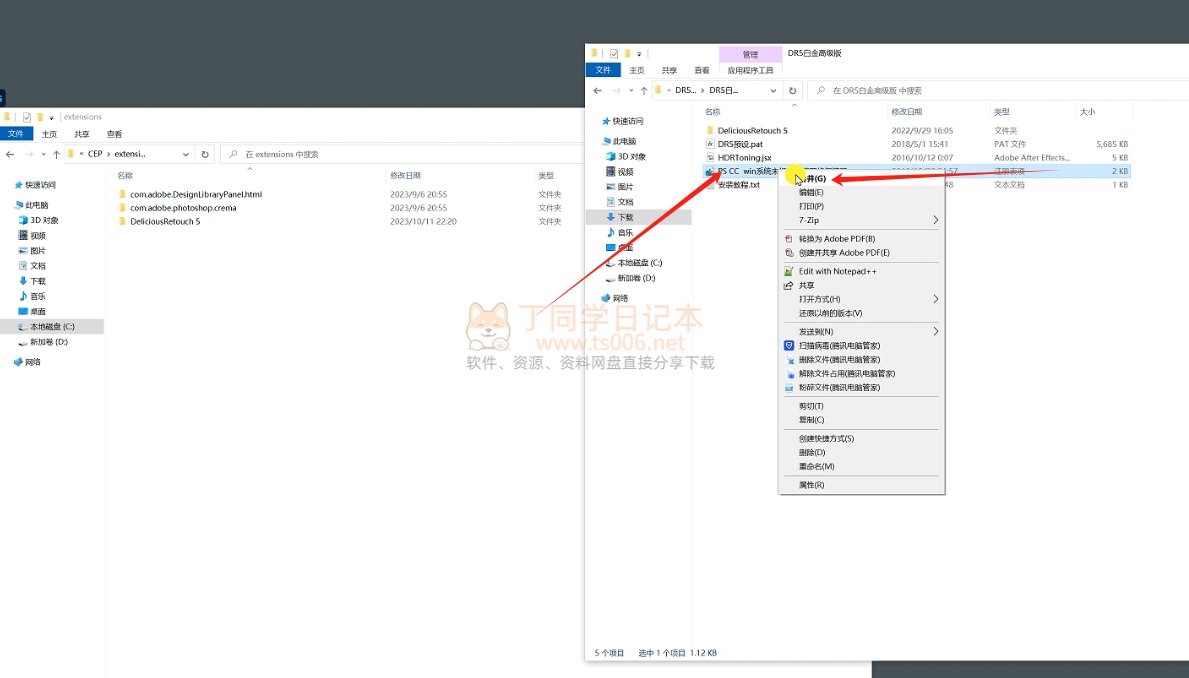Open quick access dropdown in DR5白金高级版 title bar
Viewport: 1189px width, 678px height.
click(639, 55)
